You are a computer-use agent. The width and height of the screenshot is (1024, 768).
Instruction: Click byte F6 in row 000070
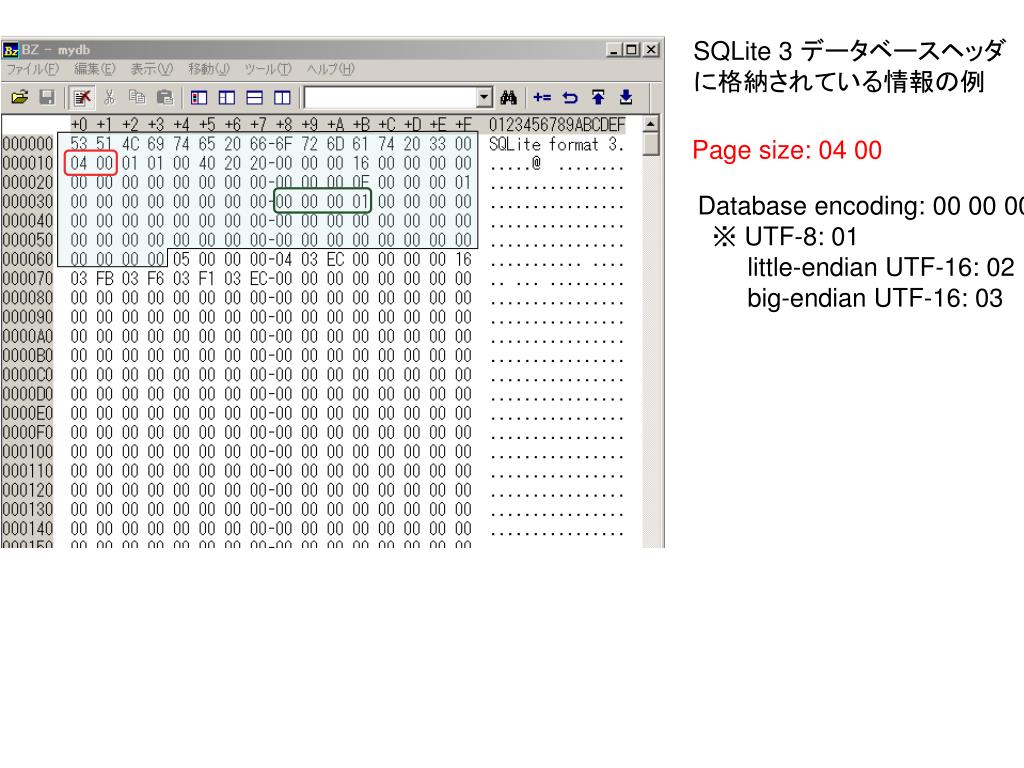155,279
